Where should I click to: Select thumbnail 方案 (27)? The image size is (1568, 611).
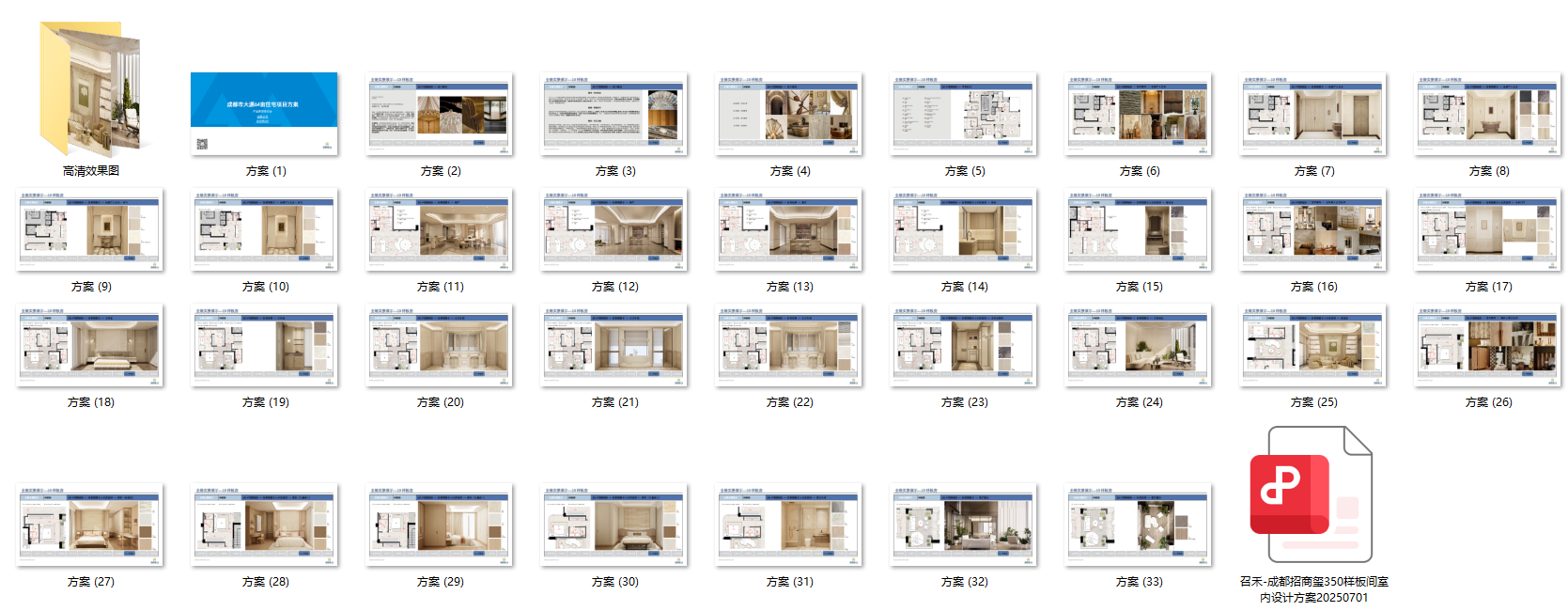click(90, 525)
